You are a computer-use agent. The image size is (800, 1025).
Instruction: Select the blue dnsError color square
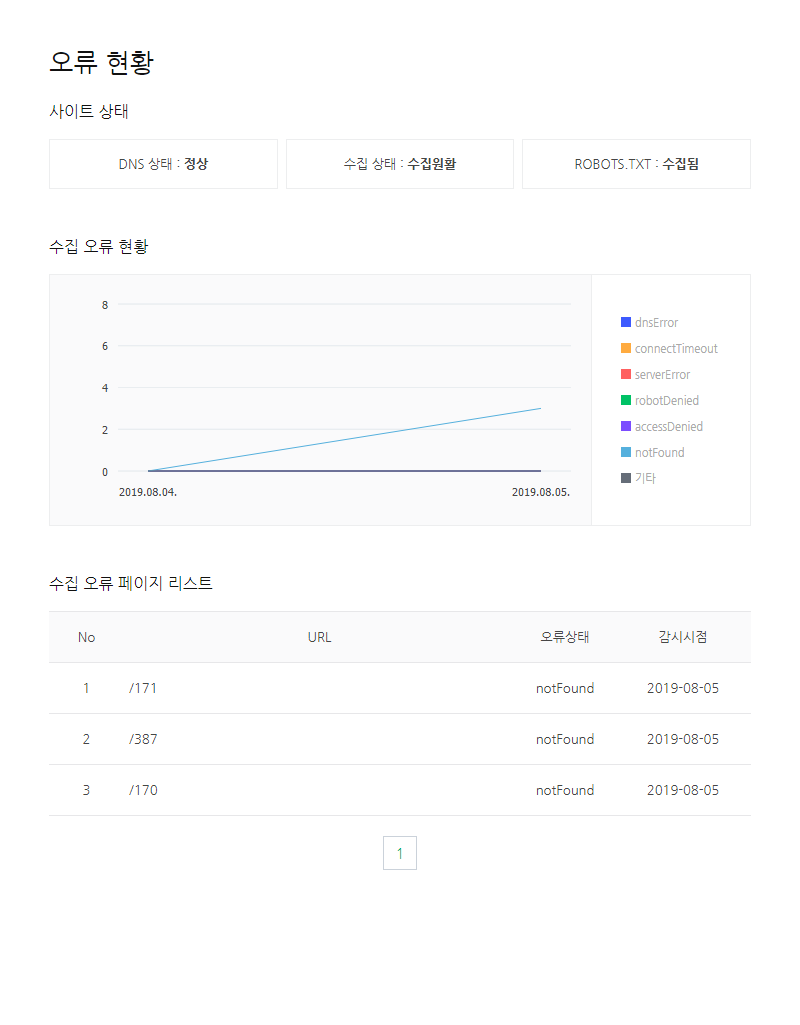pos(626,322)
